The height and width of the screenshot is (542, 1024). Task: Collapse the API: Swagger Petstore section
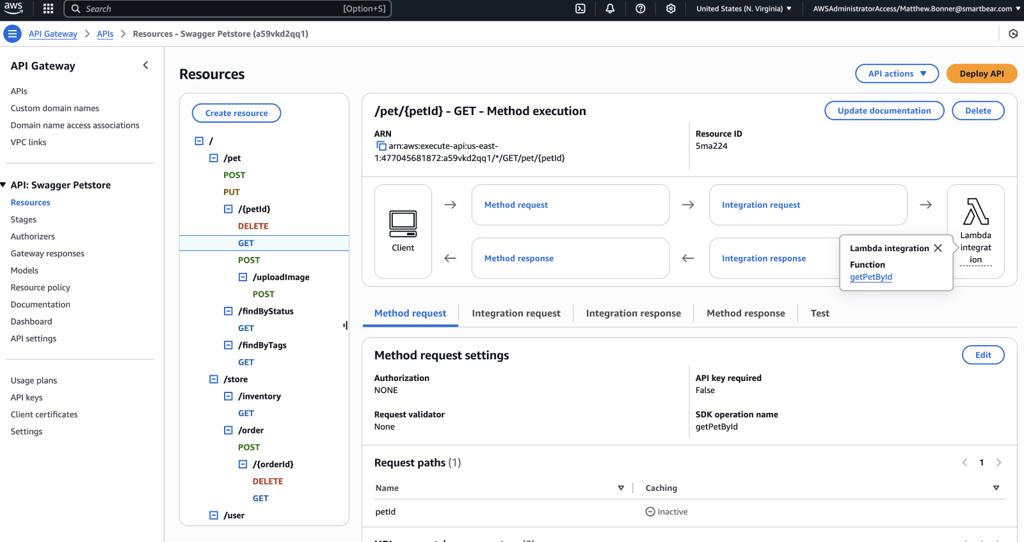point(3,185)
